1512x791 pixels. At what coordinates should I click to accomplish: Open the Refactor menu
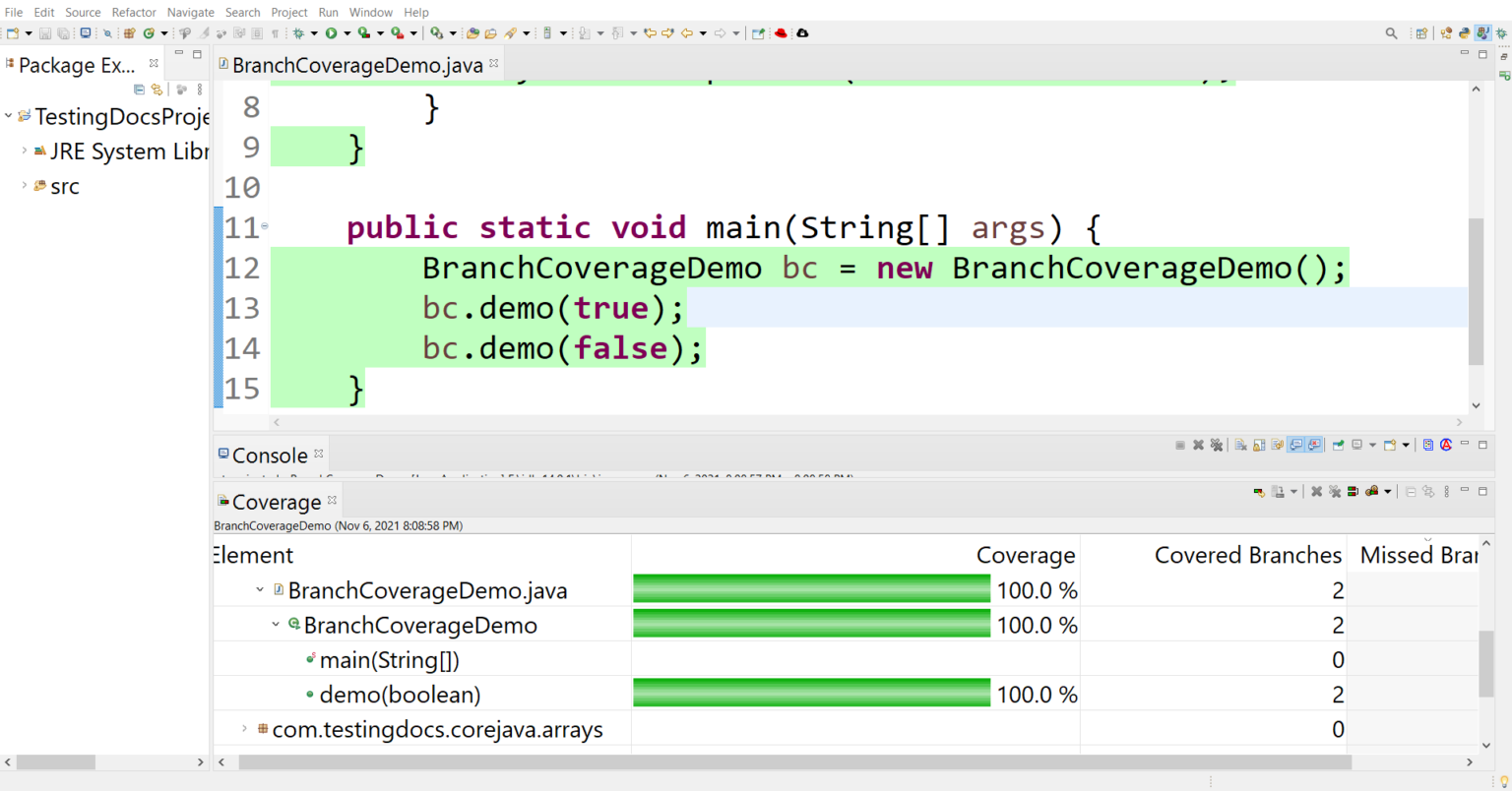click(134, 12)
